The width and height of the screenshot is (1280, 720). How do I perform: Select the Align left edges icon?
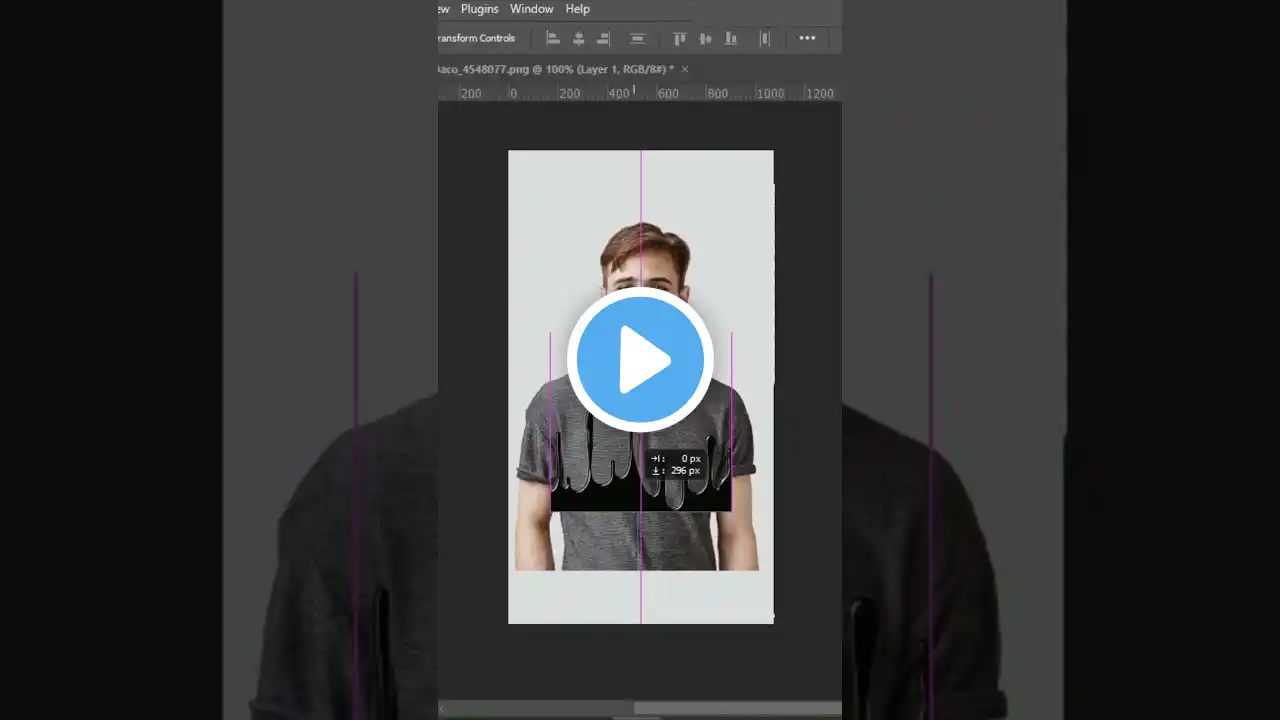(x=553, y=38)
